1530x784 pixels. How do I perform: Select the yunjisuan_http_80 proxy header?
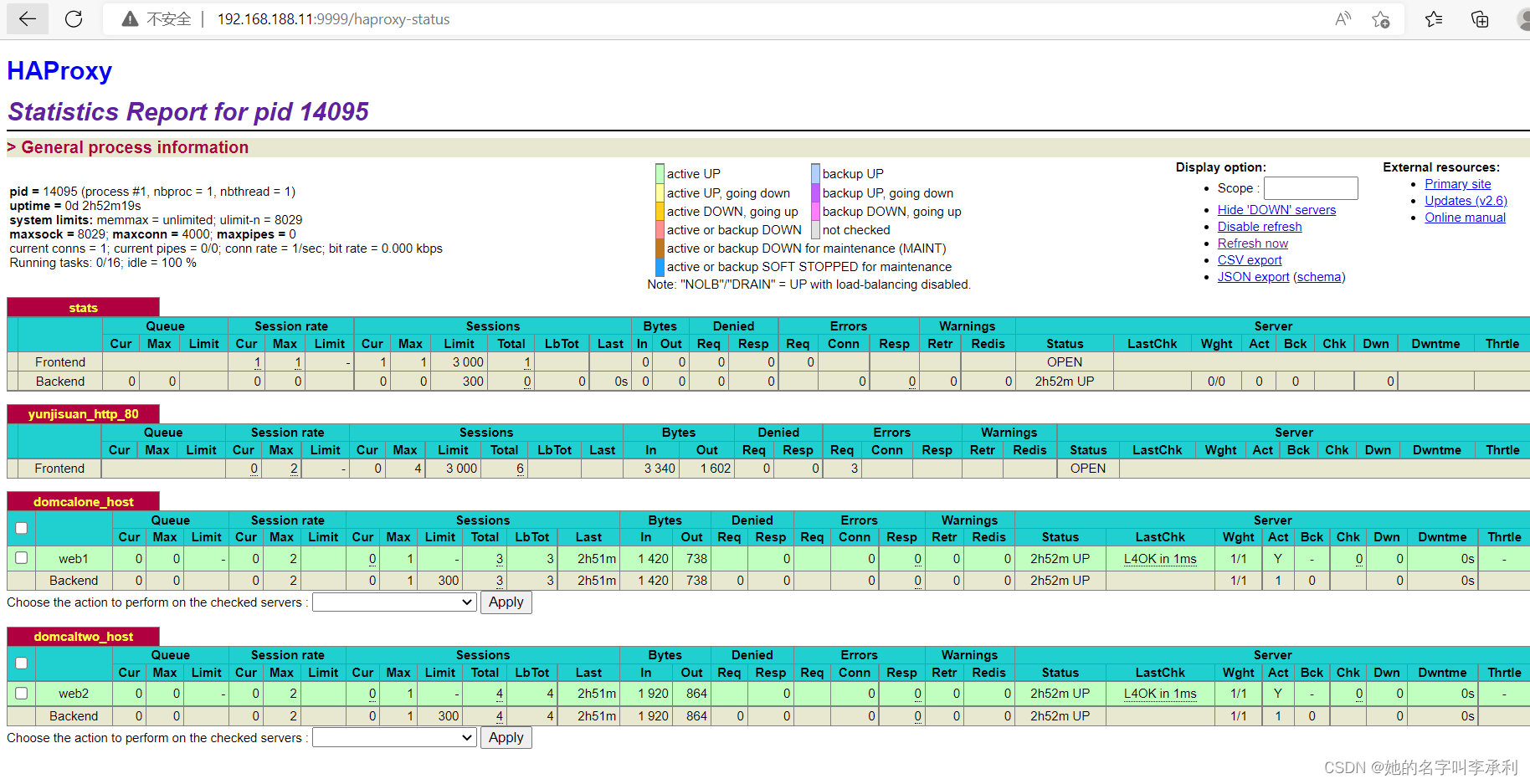[x=83, y=414]
